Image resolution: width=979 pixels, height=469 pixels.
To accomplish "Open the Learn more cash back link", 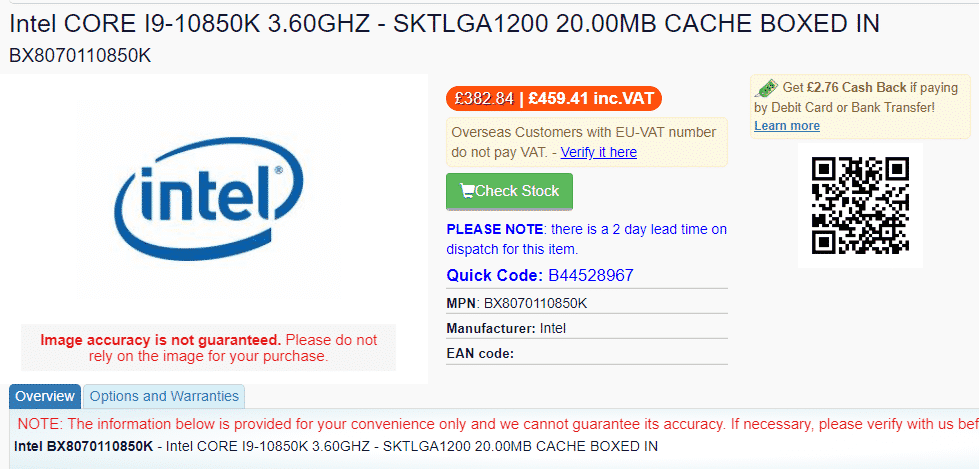I will pyautogui.click(x=787, y=126).
